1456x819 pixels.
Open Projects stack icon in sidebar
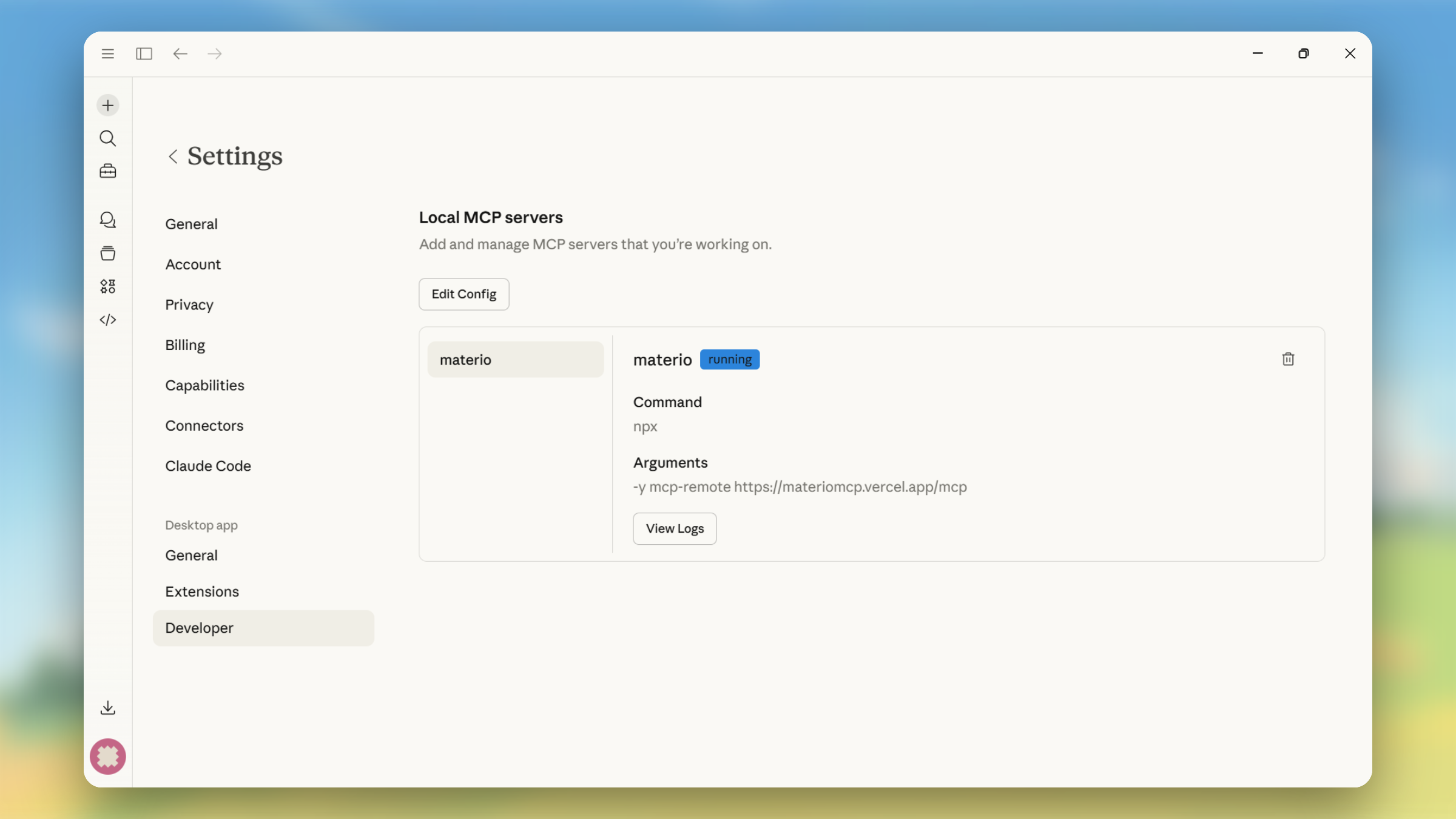tap(107, 253)
